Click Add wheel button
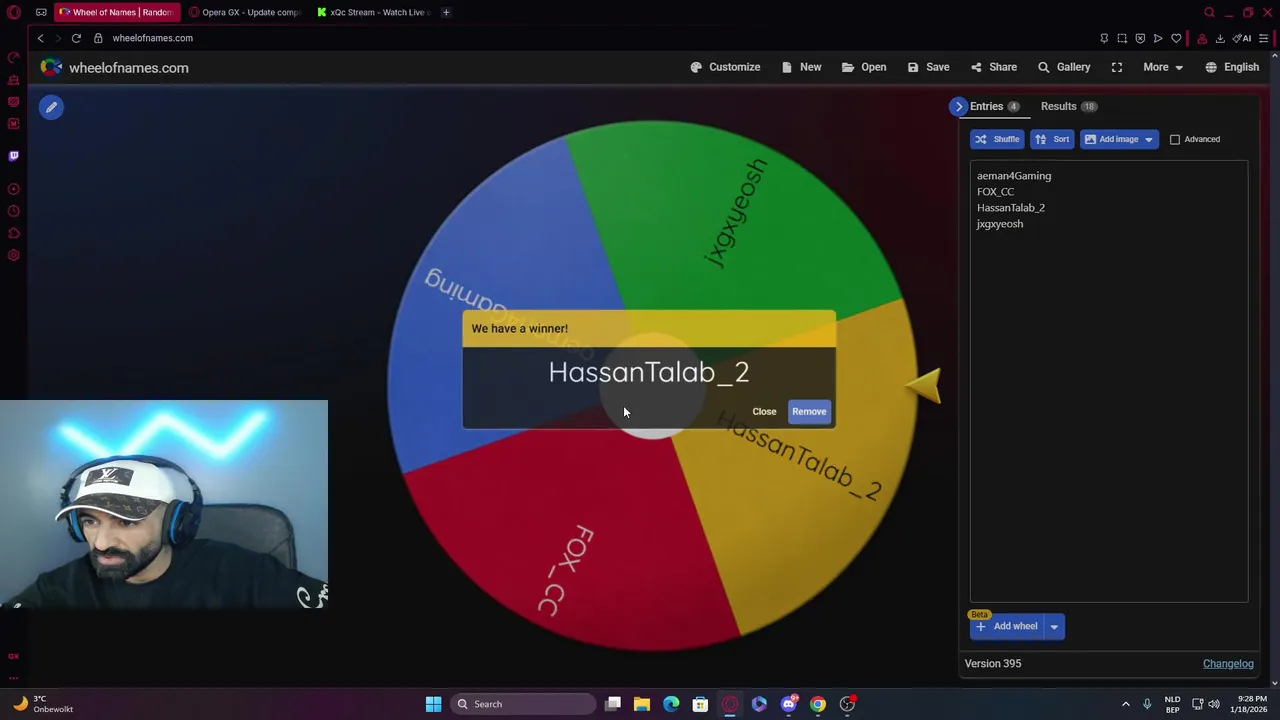The height and width of the screenshot is (720, 1280). pyautogui.click(x=1006, y=626)
